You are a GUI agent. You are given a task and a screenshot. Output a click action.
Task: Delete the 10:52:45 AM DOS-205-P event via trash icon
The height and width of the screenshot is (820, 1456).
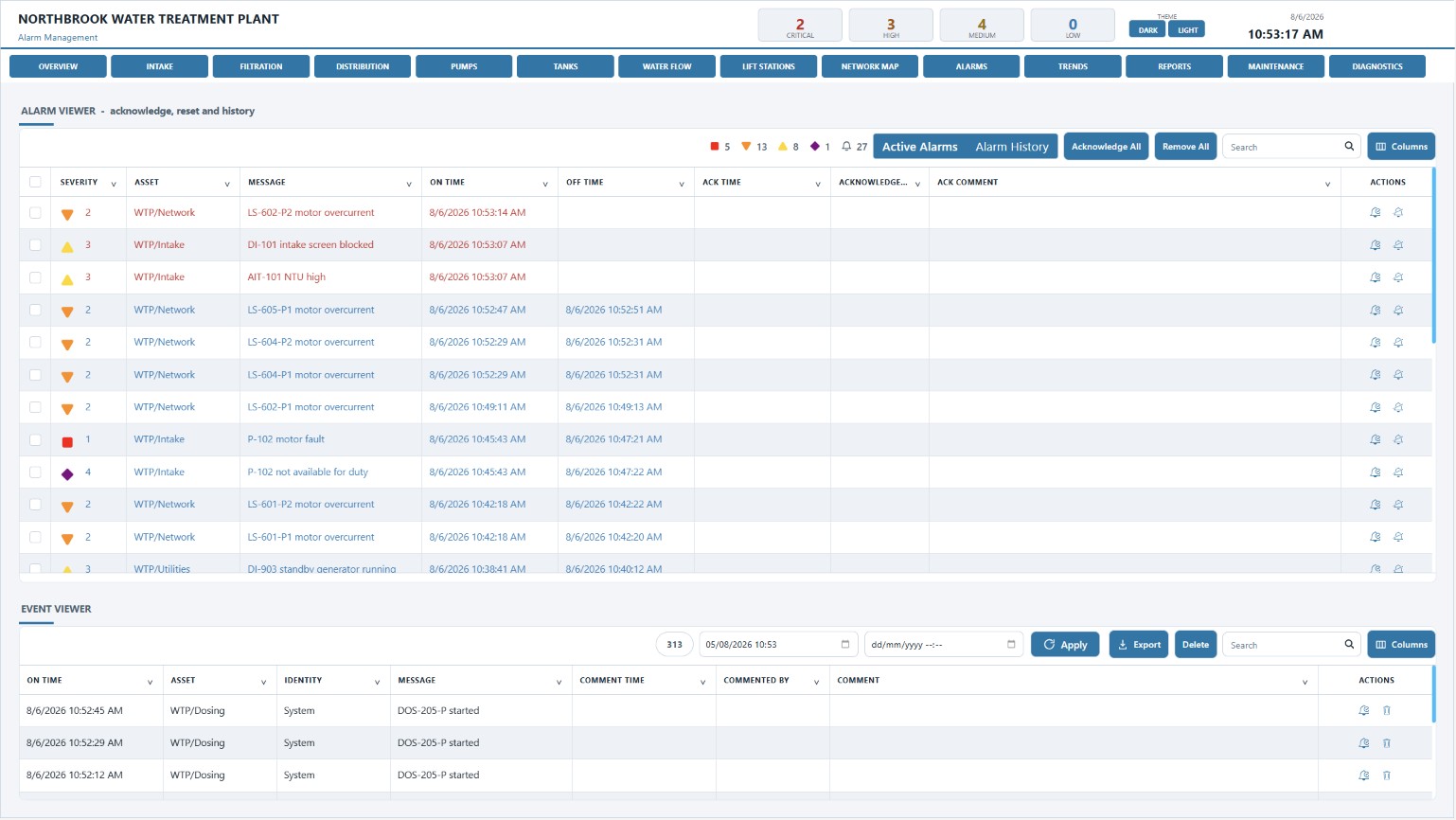coord(1387,710)
